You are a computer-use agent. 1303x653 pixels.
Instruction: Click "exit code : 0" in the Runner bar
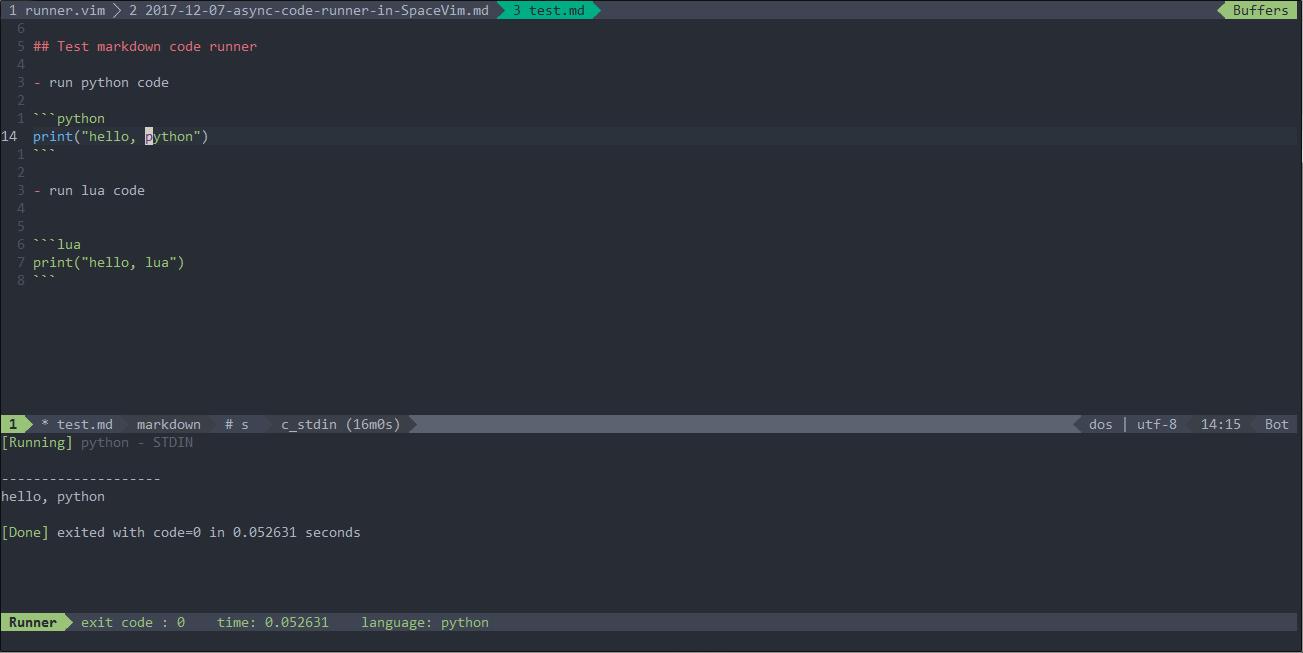point(130,622)
